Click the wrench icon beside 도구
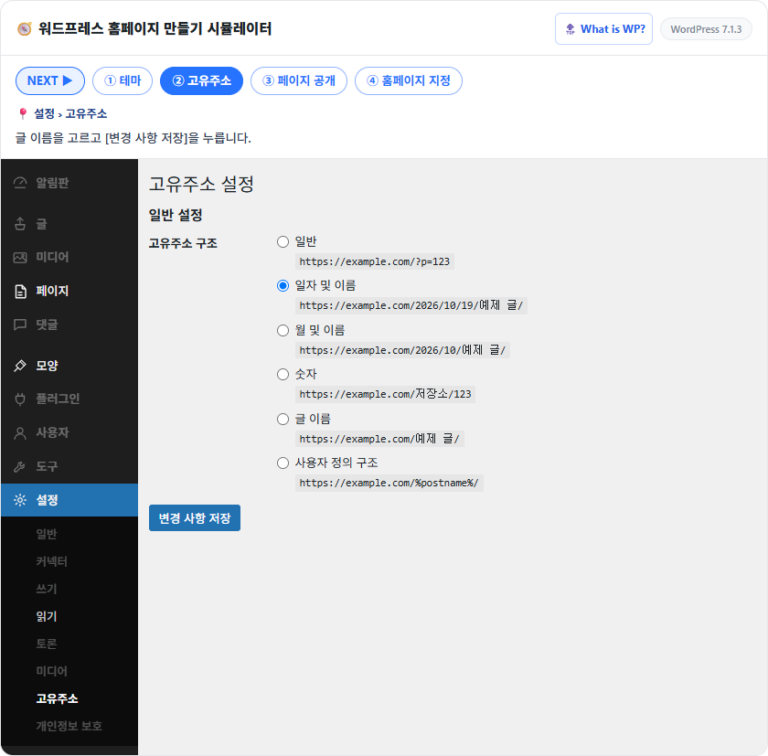Image resolution: width=768 pixels, height=756 pixels. [20, 467]
